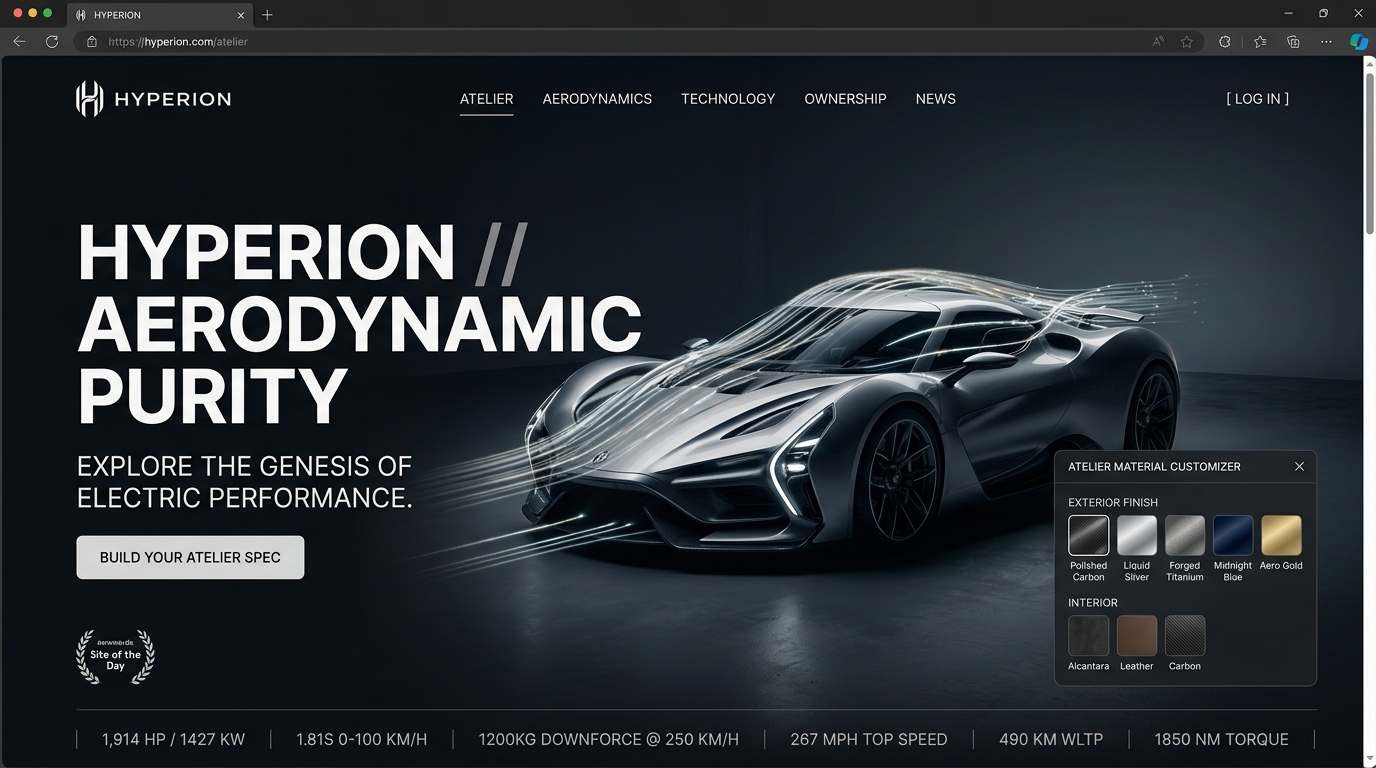
Task: Choose the Forged Titanium swatch
Action: tap(1185, 535)
